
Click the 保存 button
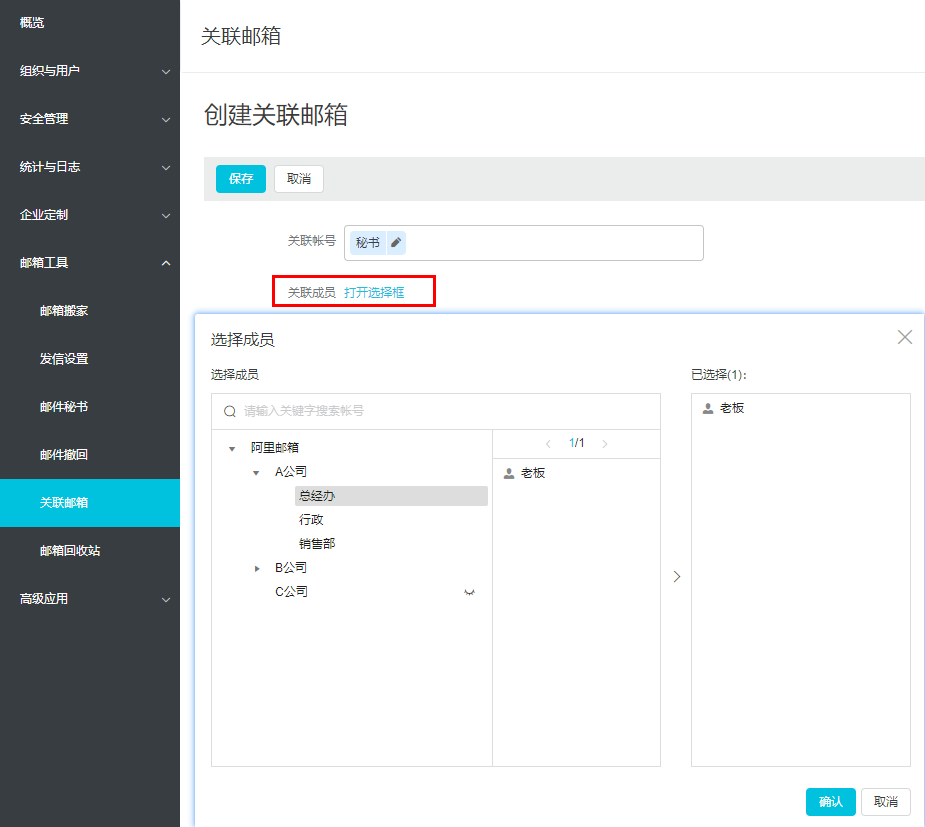click(x=241, y=179)
